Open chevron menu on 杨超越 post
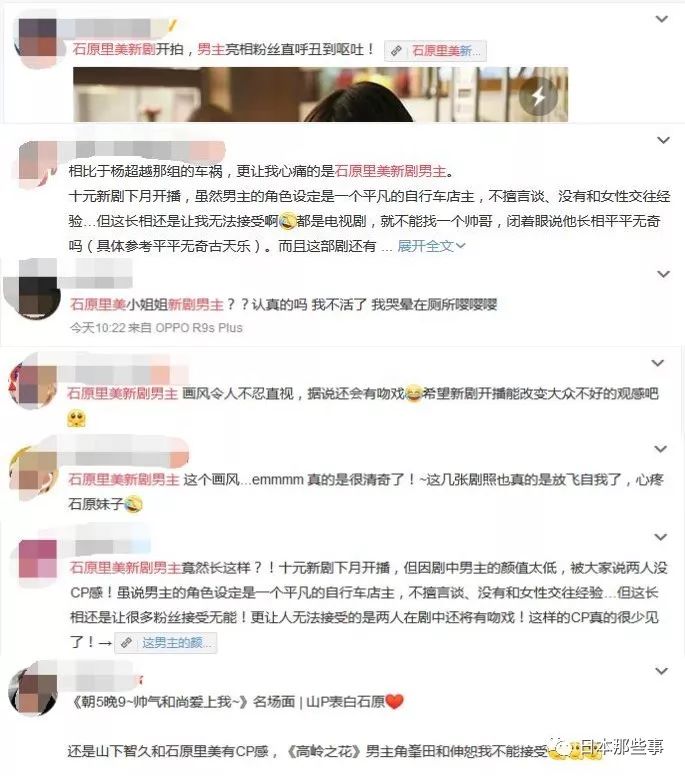This screenshot has width=685, height=776. coord(663,140)
